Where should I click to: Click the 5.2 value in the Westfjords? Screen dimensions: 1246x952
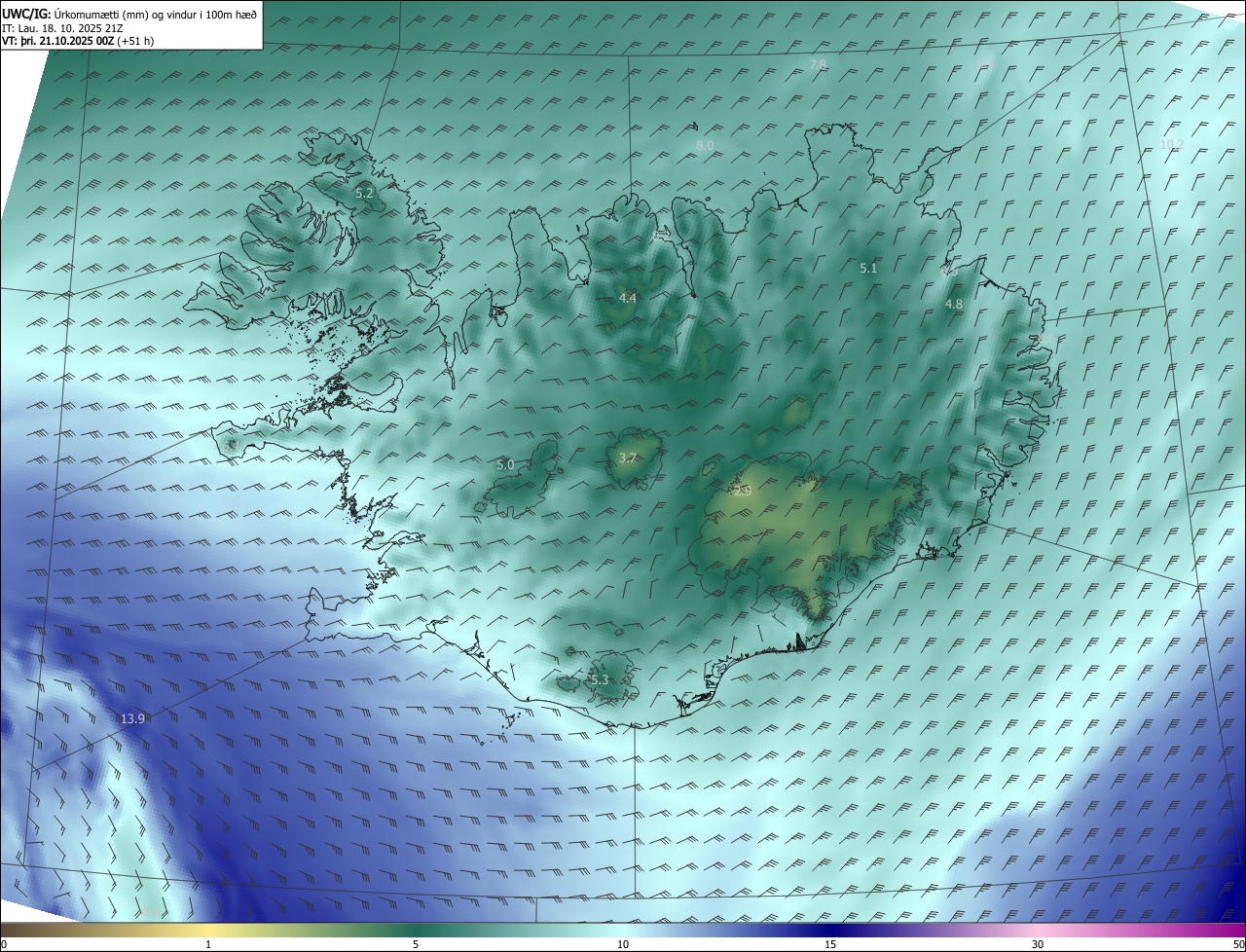(x=364, y=193)
